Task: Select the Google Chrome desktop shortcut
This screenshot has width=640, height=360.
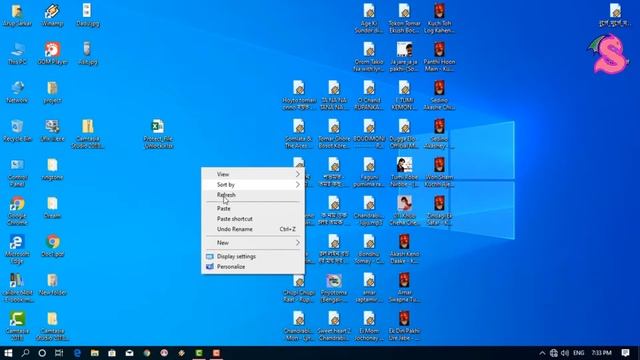Action: pos(17,211)
